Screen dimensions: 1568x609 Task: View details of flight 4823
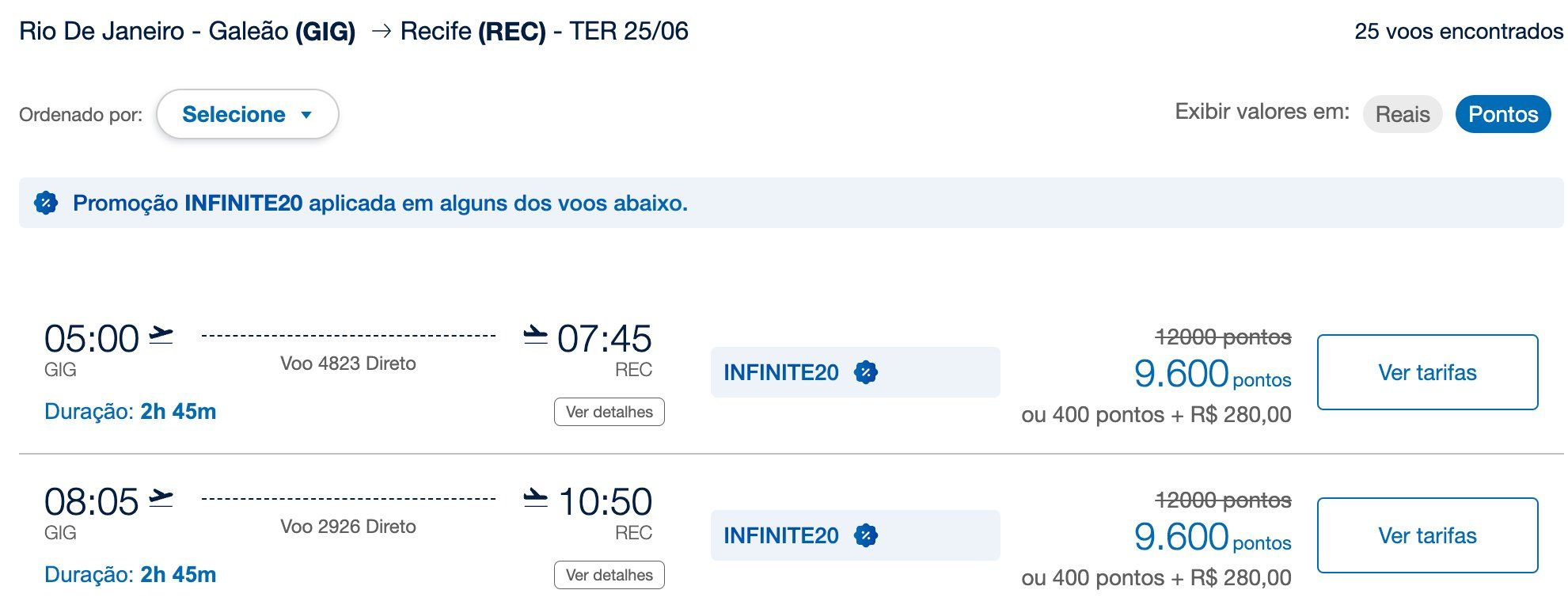click(x=609, y=412)
